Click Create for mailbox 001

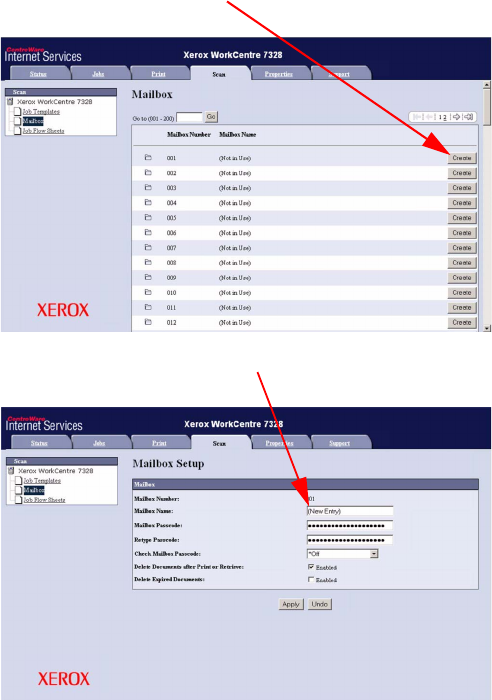[x=462, y=158]
